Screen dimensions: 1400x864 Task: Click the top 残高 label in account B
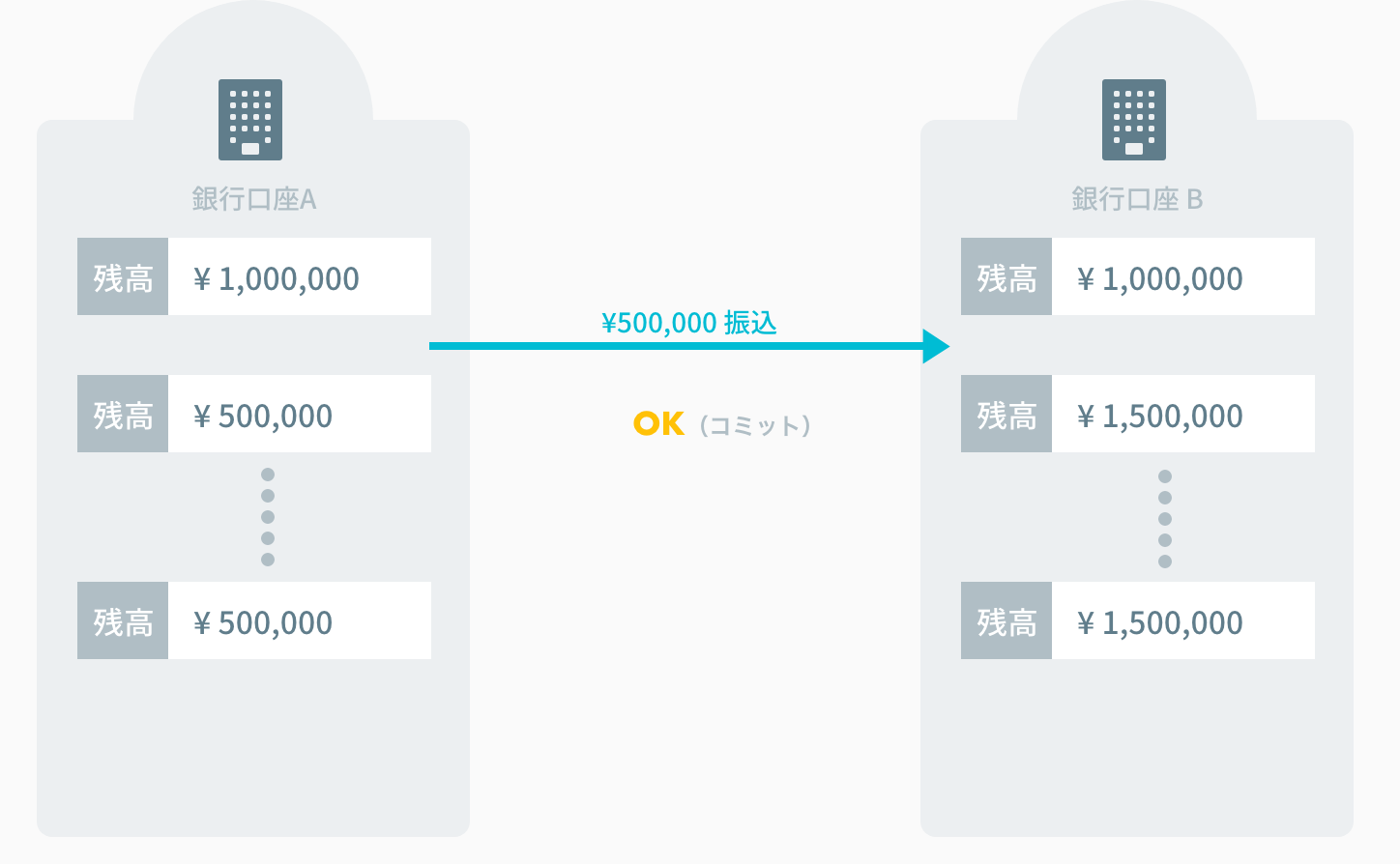pos(1006,277)
